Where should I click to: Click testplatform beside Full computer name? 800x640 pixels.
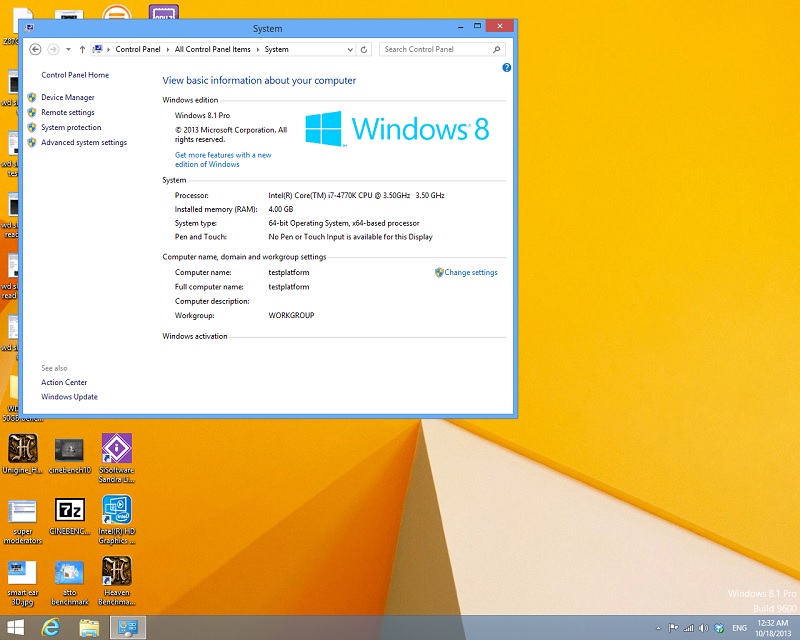point(289,287)
